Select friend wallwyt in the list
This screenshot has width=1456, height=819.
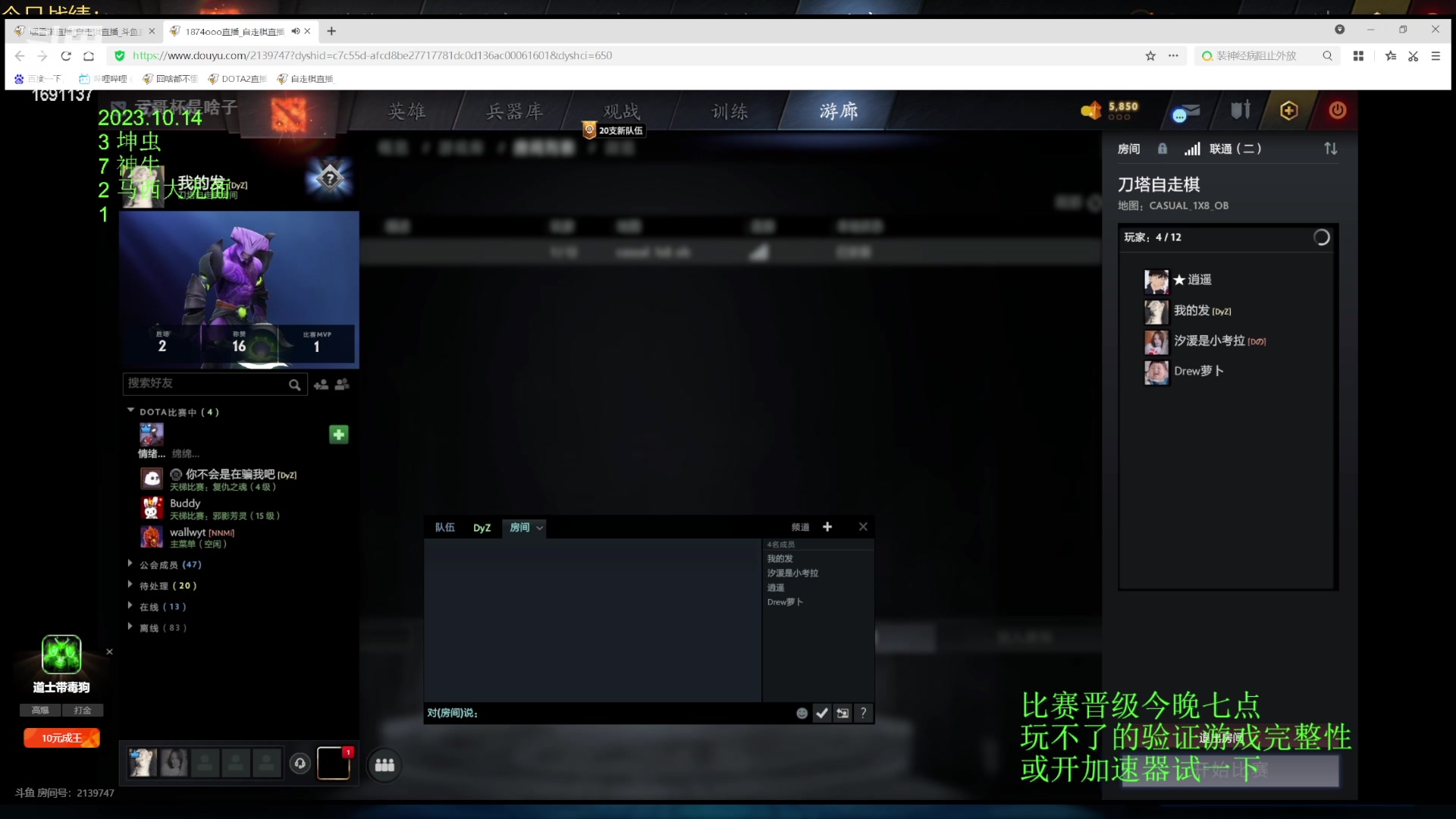[188, 538]
